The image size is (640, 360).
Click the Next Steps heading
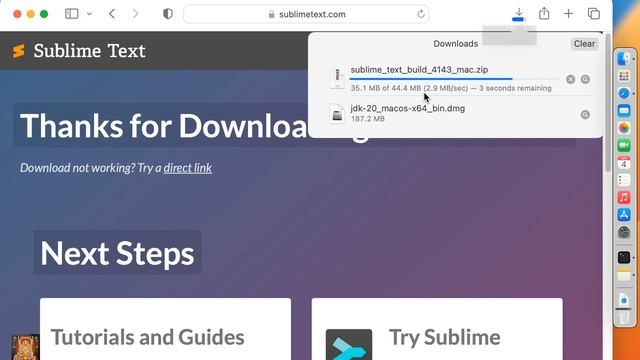(x=118, y=253)
